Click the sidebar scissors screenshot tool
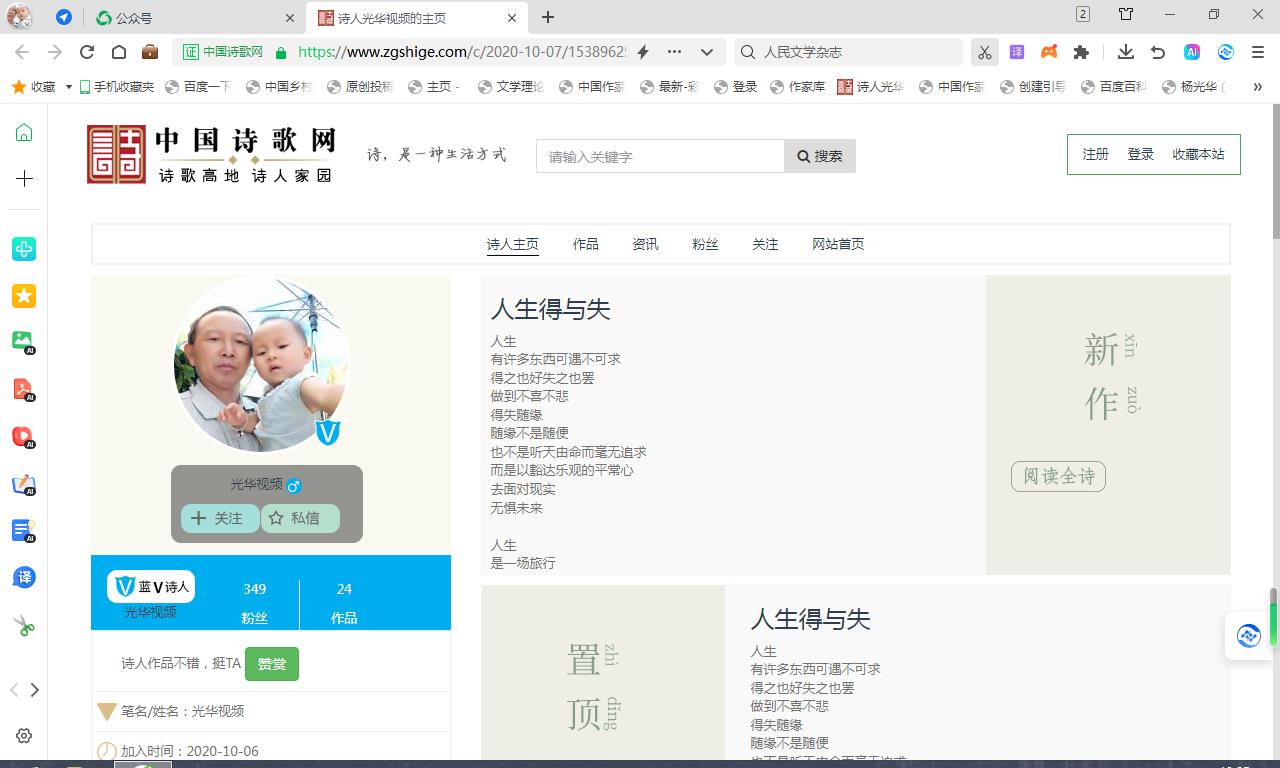 (x=24, y=626)
